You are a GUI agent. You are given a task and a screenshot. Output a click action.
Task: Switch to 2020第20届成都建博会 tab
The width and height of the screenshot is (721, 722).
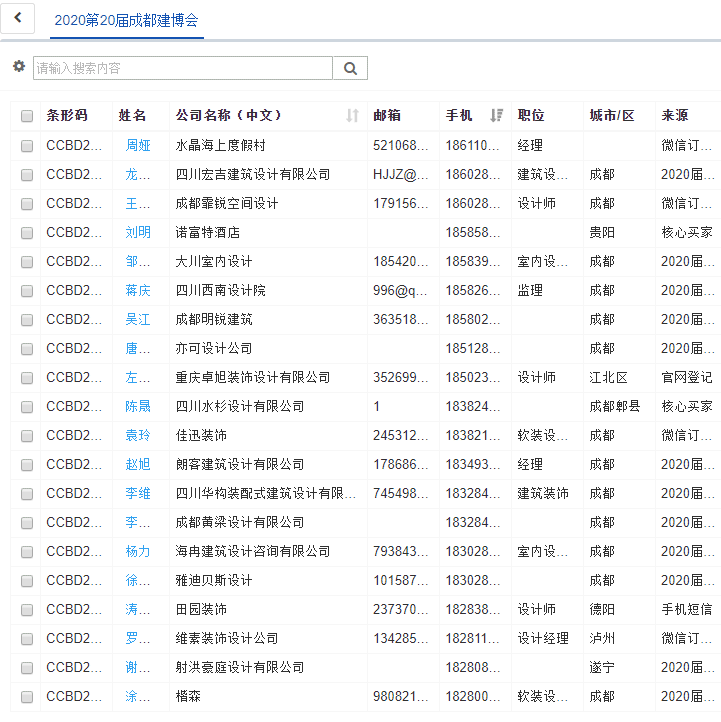[127, 20]
